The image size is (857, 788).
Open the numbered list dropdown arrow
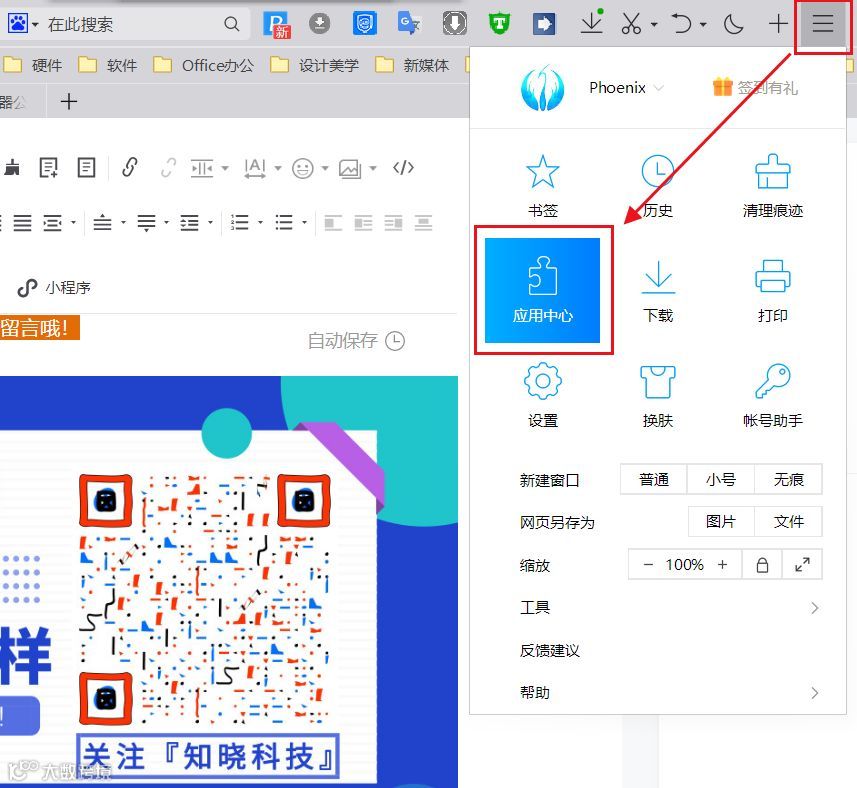pos(260,222)
